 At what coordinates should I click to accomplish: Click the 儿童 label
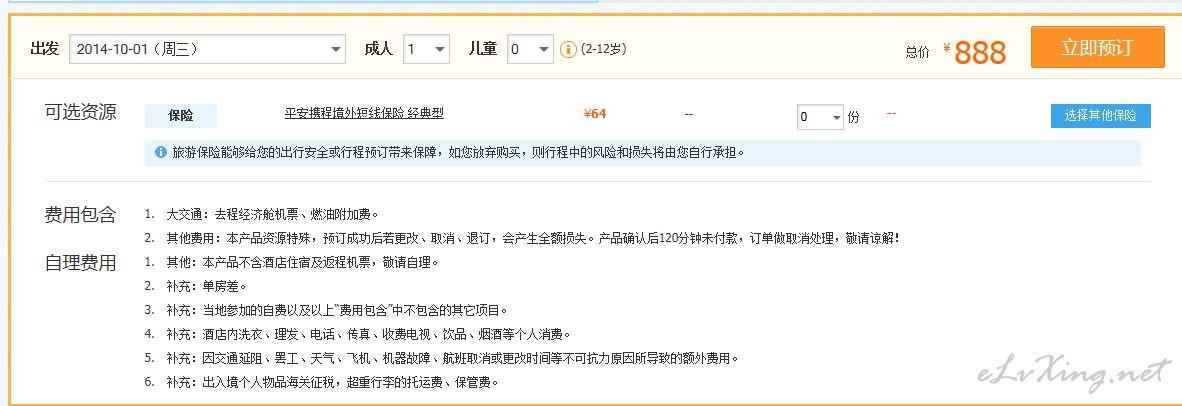(x=482, y=49)
